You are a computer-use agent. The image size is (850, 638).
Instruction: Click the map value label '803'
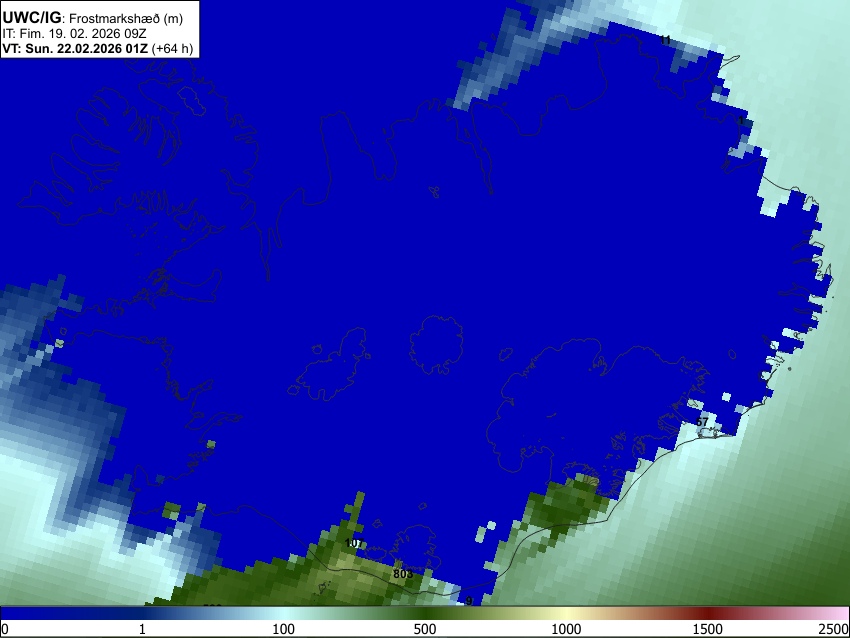403,573
